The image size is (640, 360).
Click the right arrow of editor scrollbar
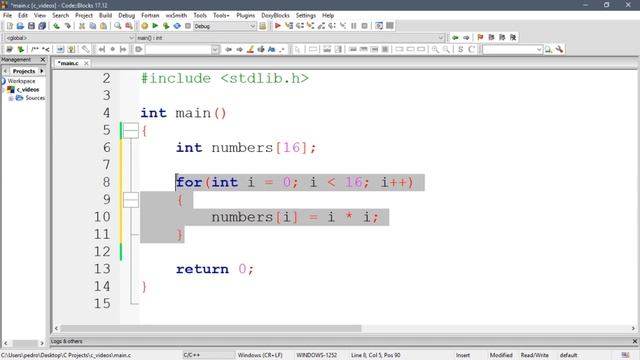click(x=633, y=328)
